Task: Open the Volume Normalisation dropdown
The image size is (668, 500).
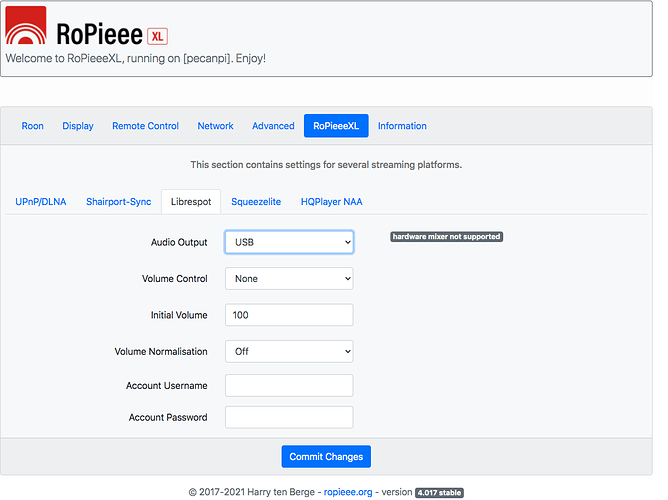Action: tap(289, 351)
